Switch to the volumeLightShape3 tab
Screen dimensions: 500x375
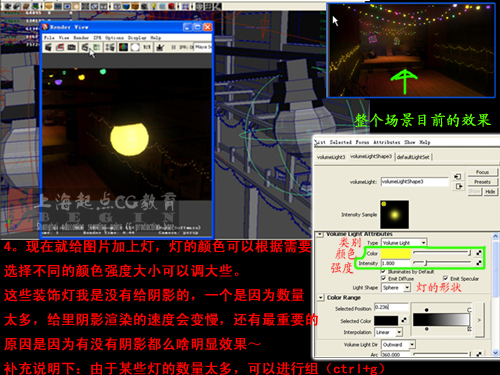coord(371,156)
